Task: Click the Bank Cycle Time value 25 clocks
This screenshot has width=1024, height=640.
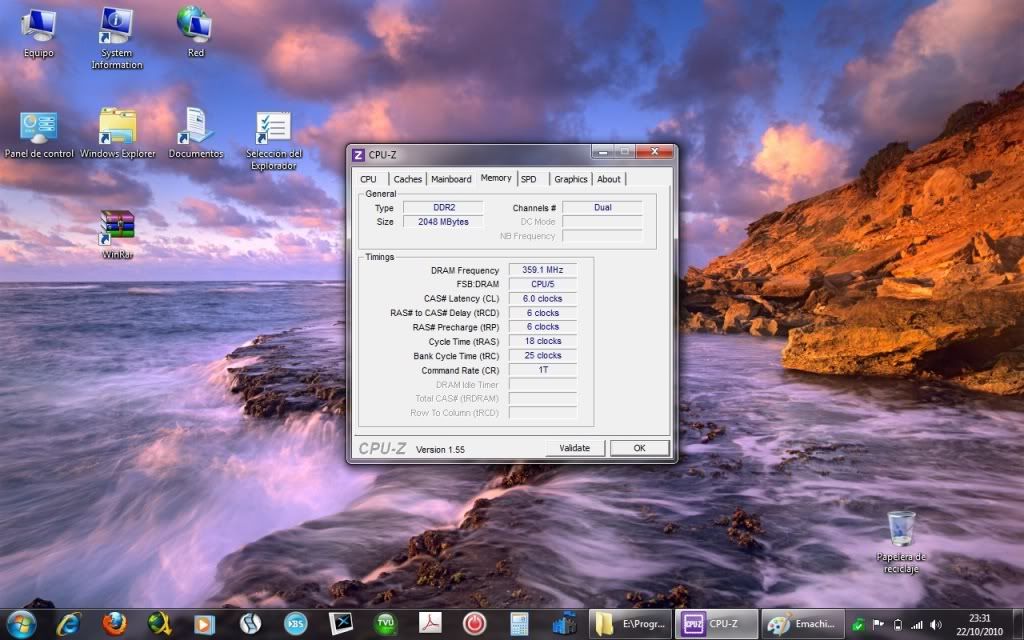Action: tap(543, 355)
